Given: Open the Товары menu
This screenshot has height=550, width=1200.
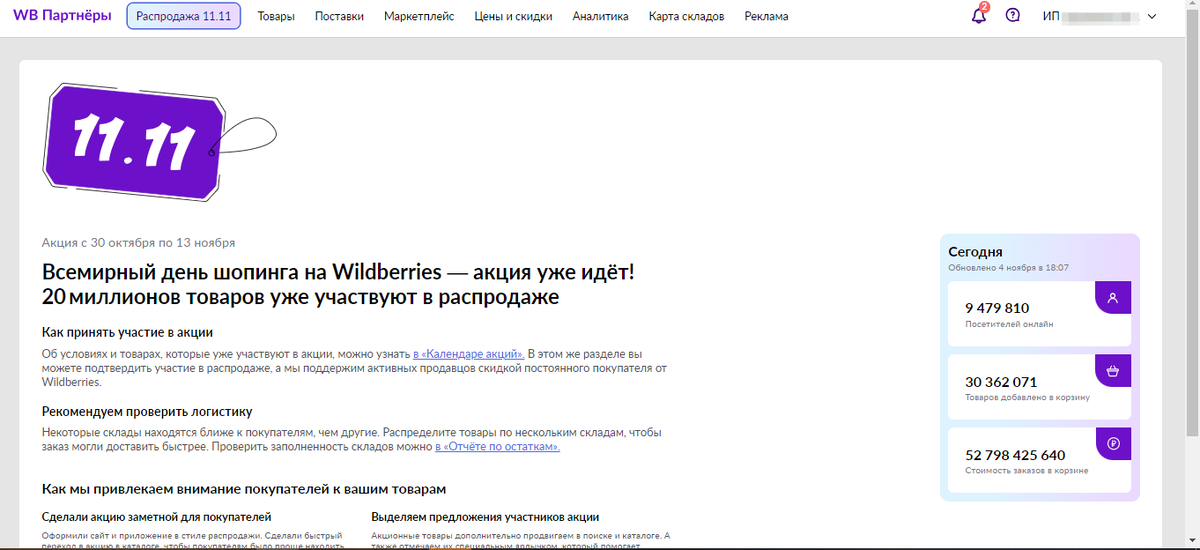Looking at the screenshot, I should (276, 16).
